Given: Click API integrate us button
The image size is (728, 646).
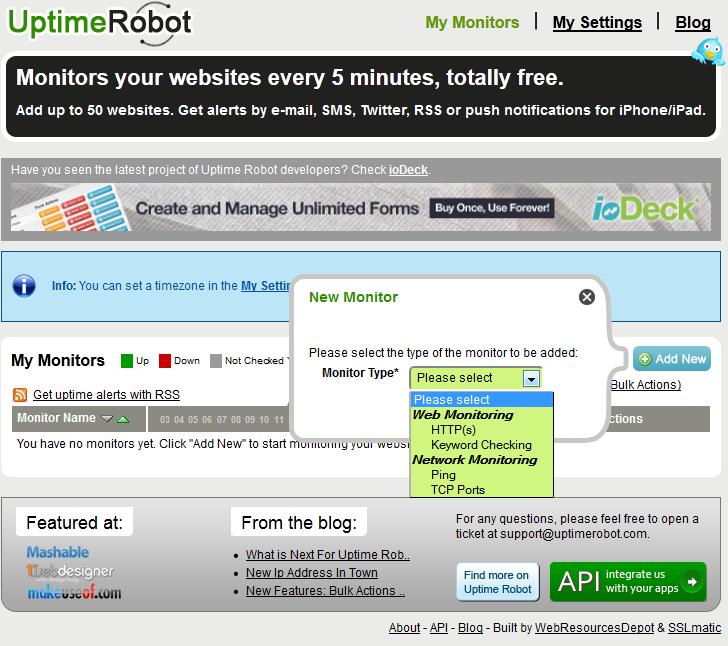Looking at the screenshot, I should 628,582.
